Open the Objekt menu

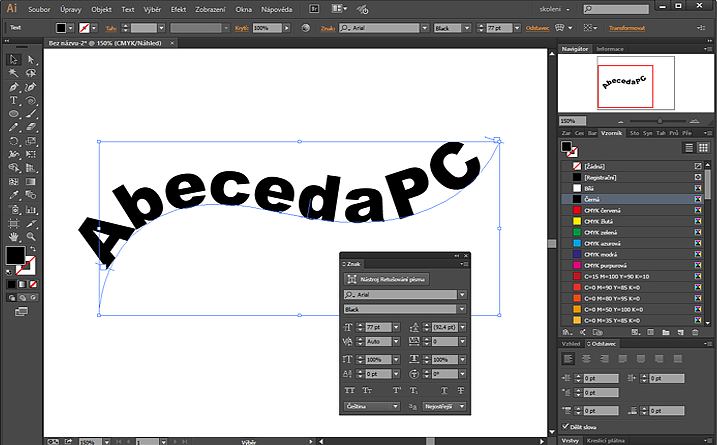(101, 9)
